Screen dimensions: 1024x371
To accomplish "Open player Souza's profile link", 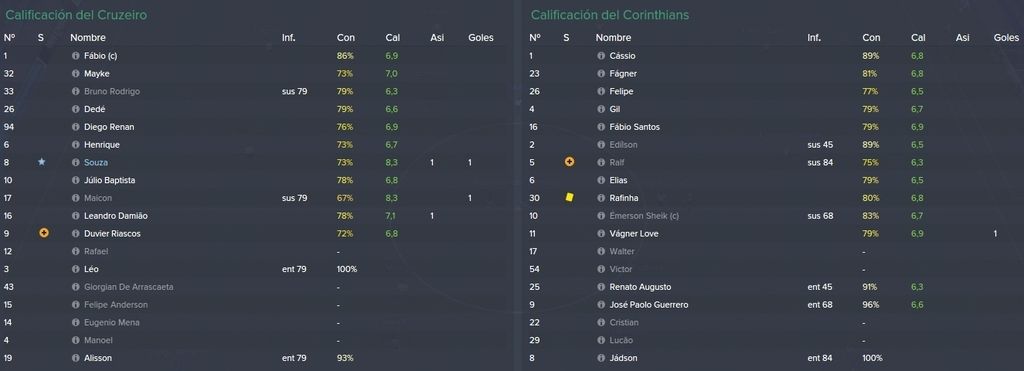I will (x=96, y=162).
